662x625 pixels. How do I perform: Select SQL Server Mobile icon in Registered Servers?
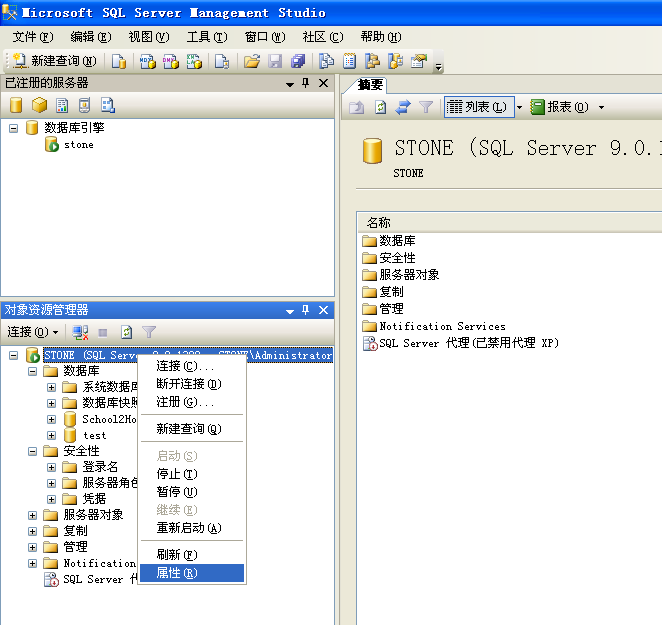click(84, 105)
